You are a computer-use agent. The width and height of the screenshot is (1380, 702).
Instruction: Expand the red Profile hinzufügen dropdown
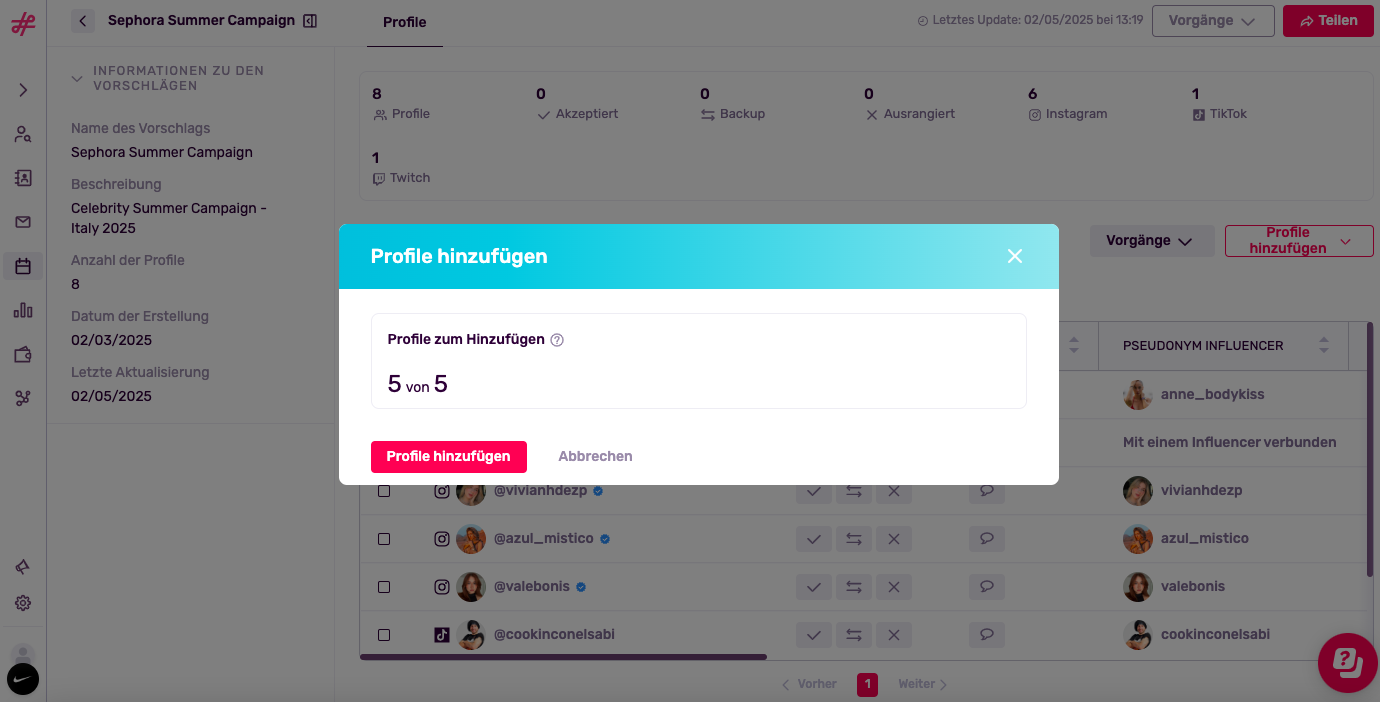(x=1299, y=240)
